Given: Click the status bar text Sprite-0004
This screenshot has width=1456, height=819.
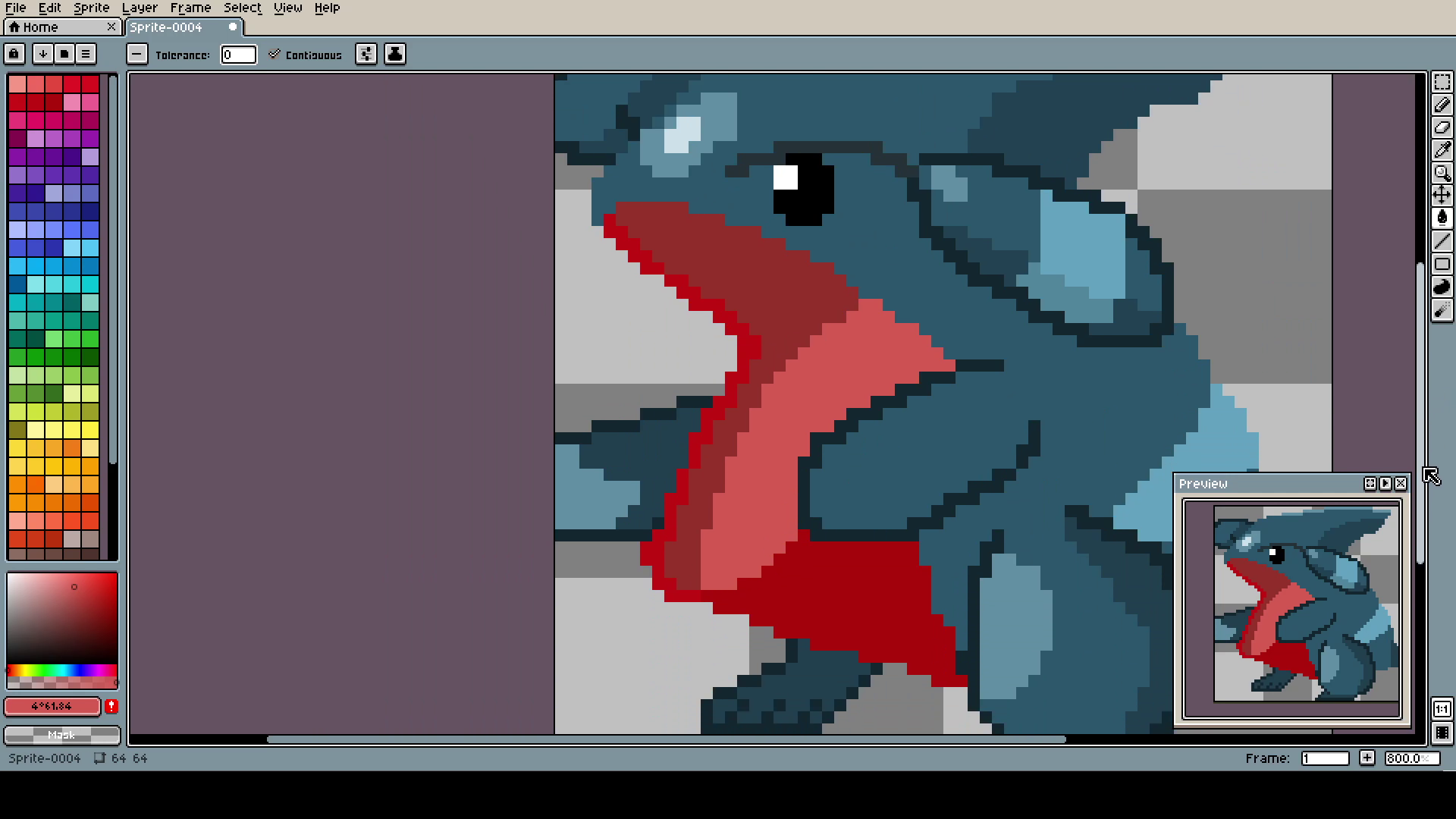Looking at the screenshot, I should point(44,758).
